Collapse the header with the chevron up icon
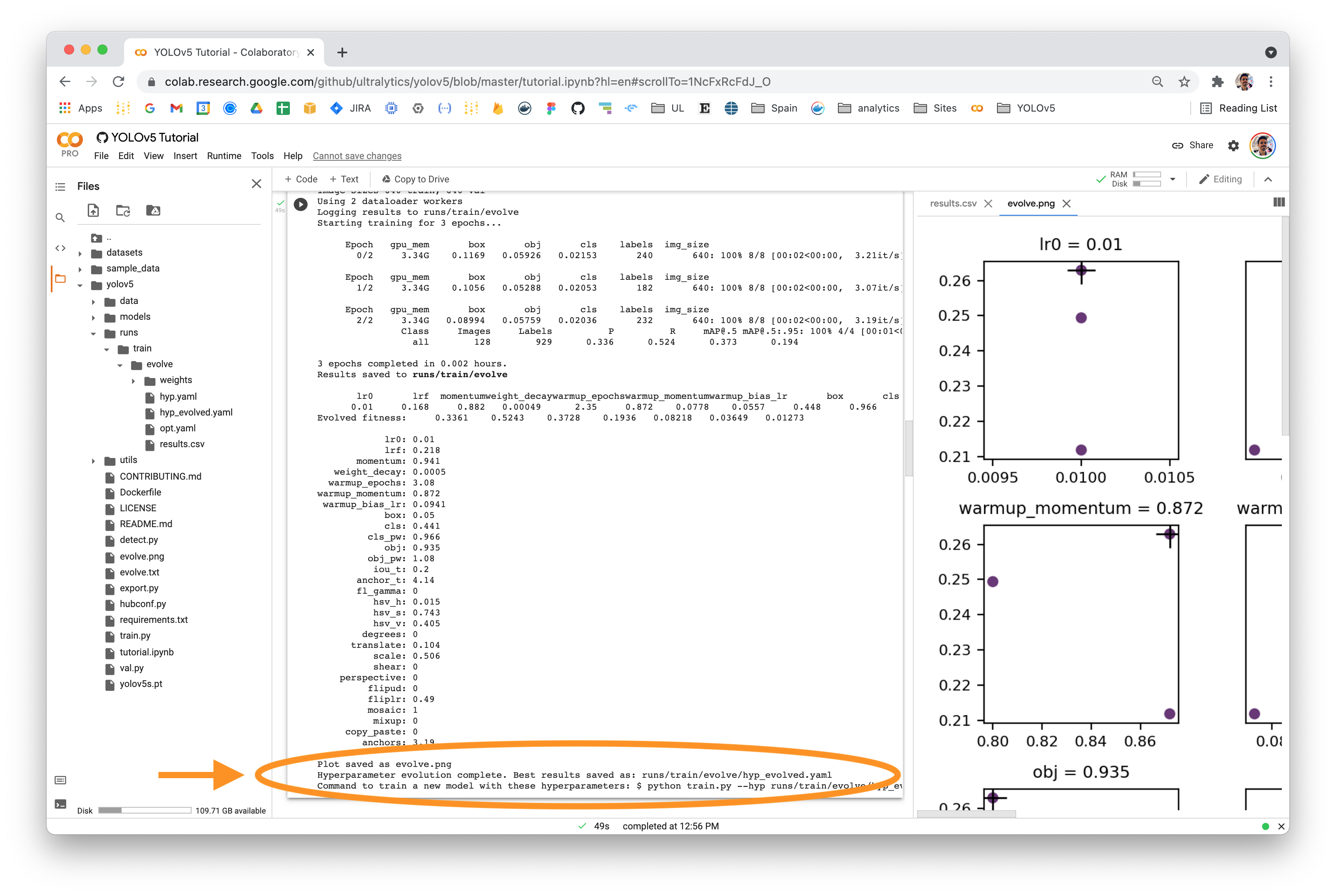 (x=1268, y=179)
